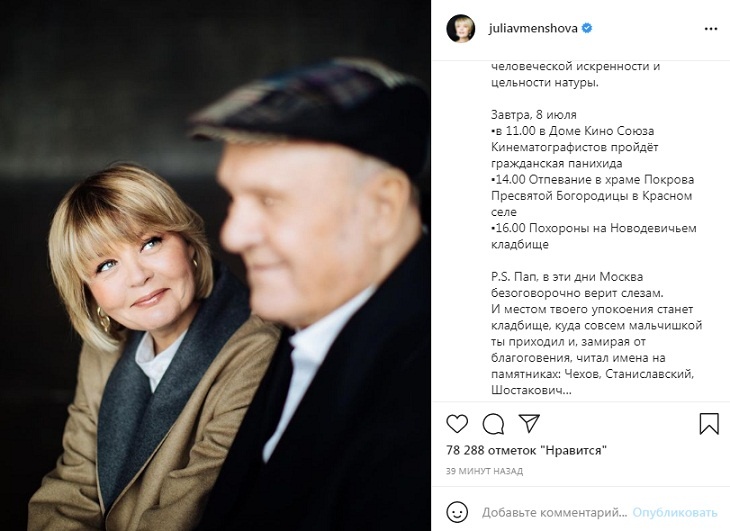
Task: Click caption text about Новодевичьем кладбище
Action: 594,236
